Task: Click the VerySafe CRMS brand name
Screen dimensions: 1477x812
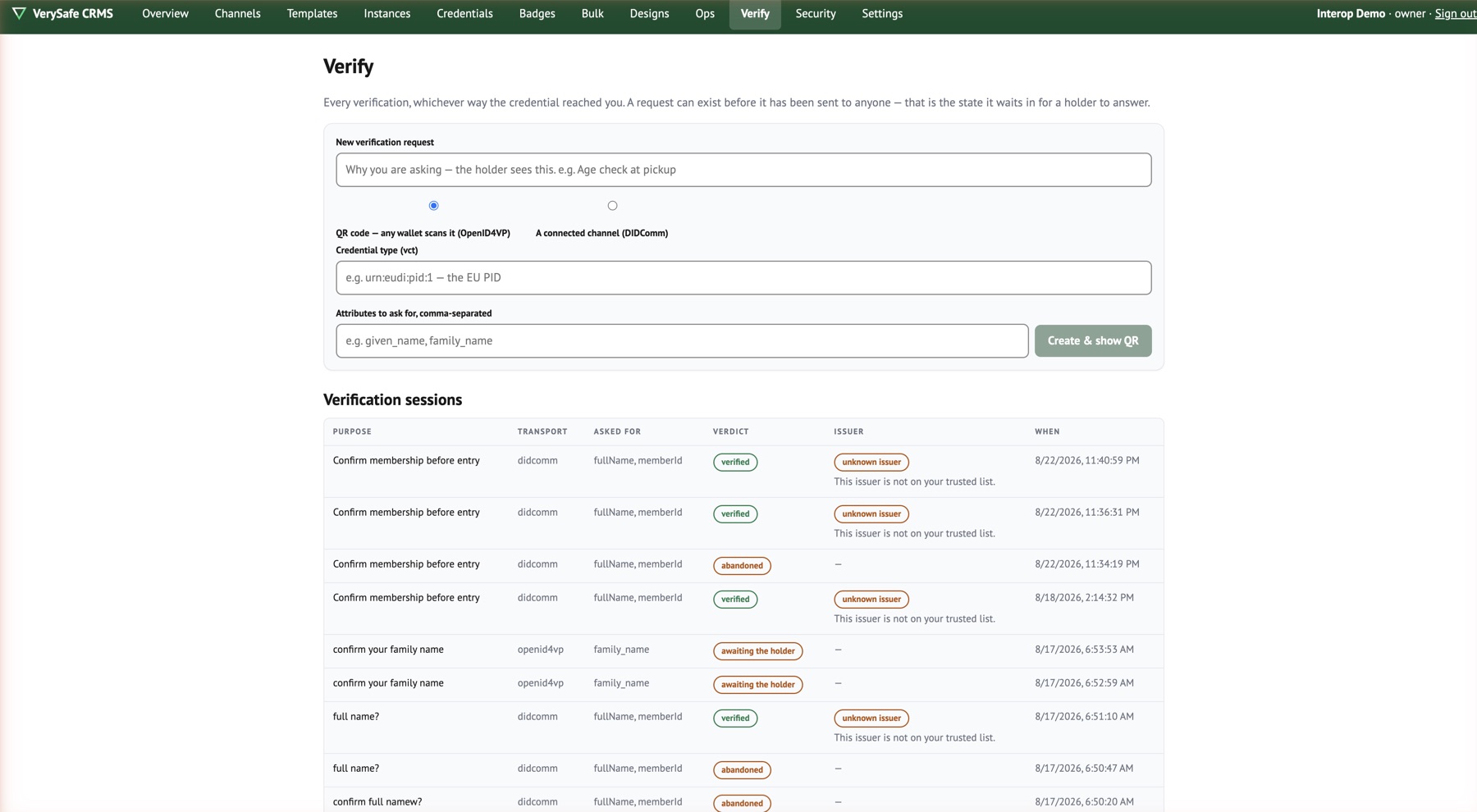Action: (x=73, y=13)
